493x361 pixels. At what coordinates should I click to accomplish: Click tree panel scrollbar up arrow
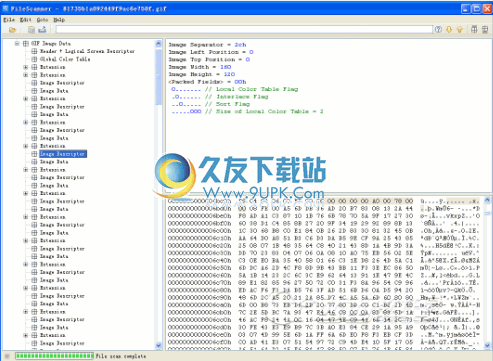coord(158,44)
